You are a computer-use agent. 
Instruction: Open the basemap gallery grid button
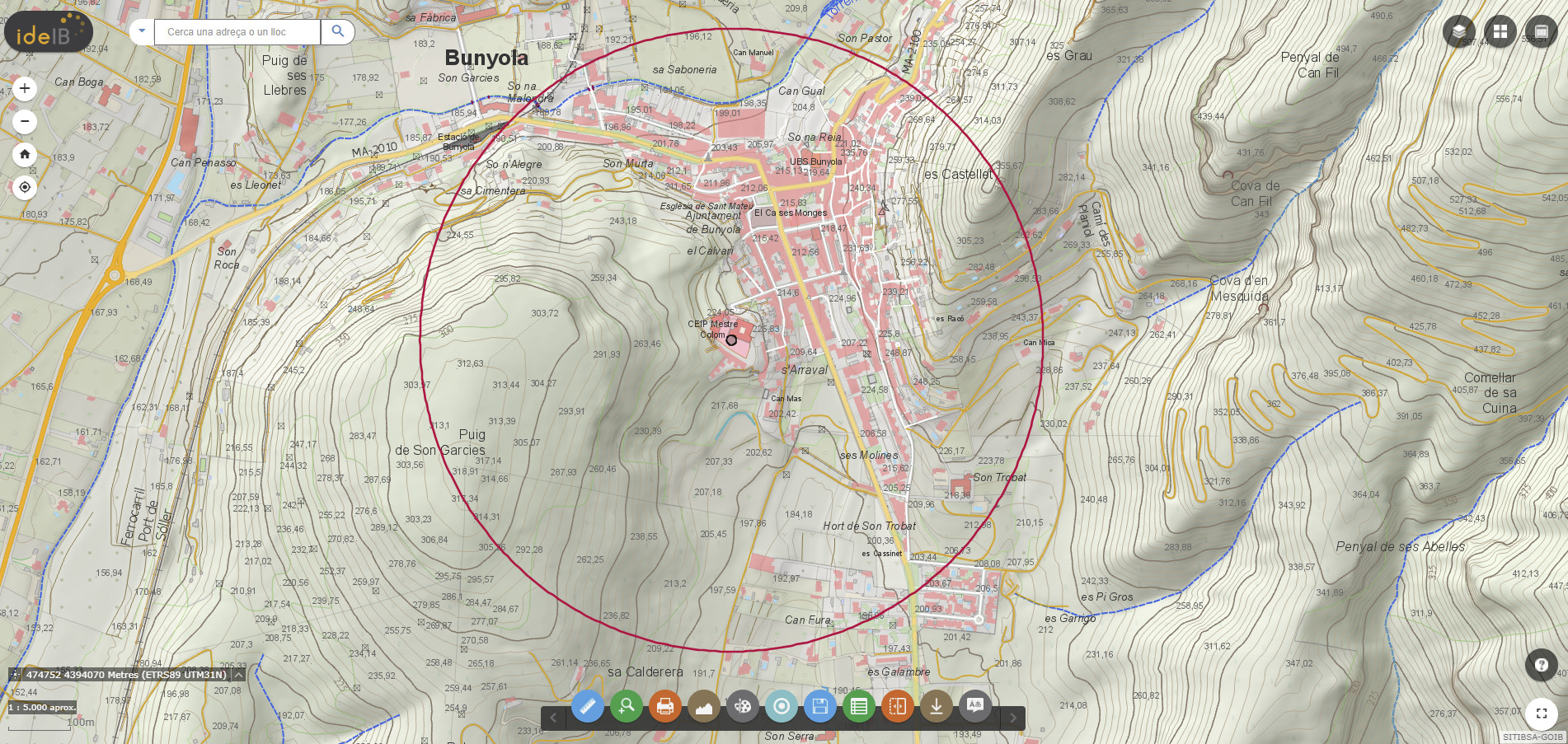coord(1500,31)
